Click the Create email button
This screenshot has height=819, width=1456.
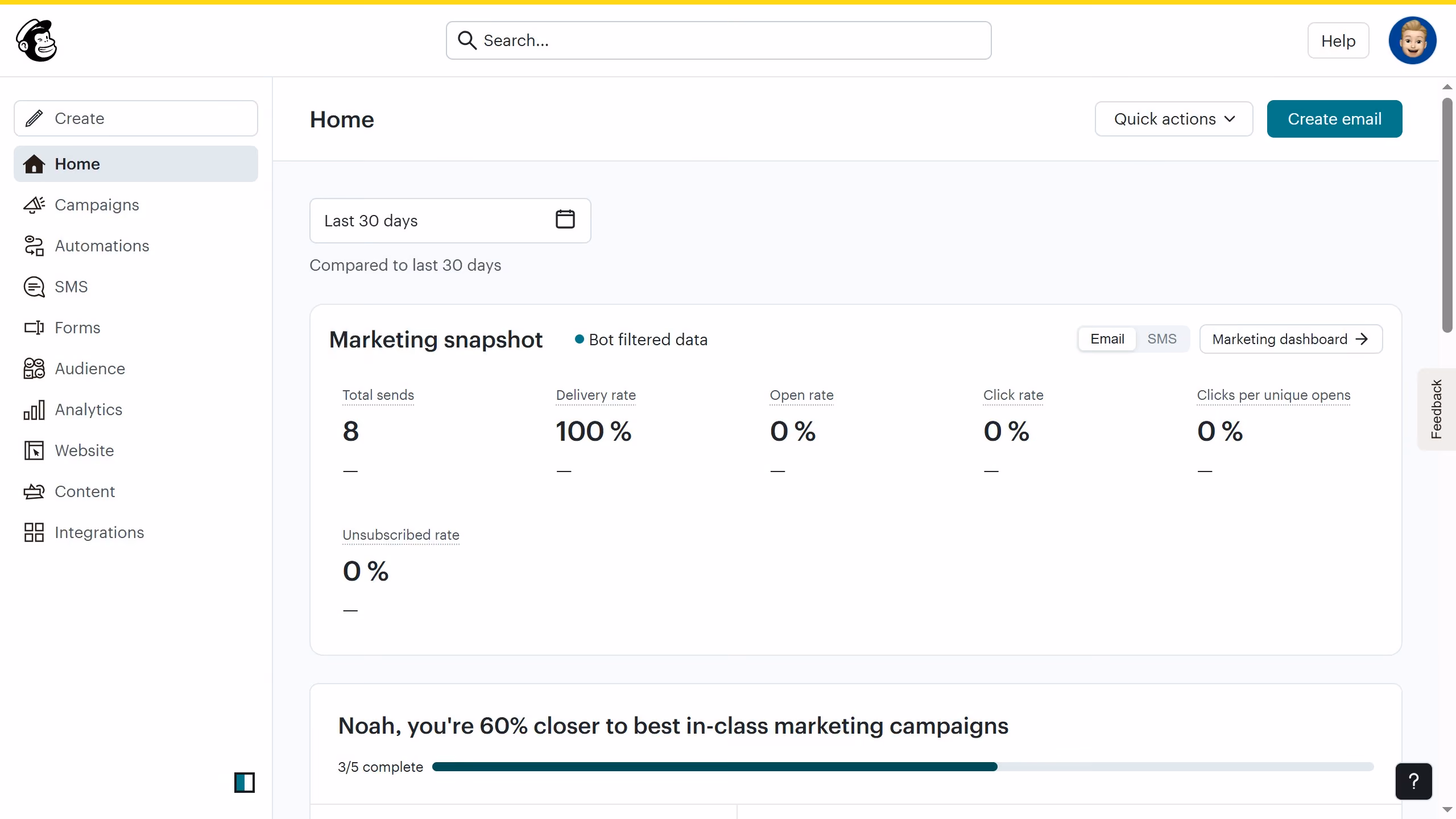tap(1334, 119)
